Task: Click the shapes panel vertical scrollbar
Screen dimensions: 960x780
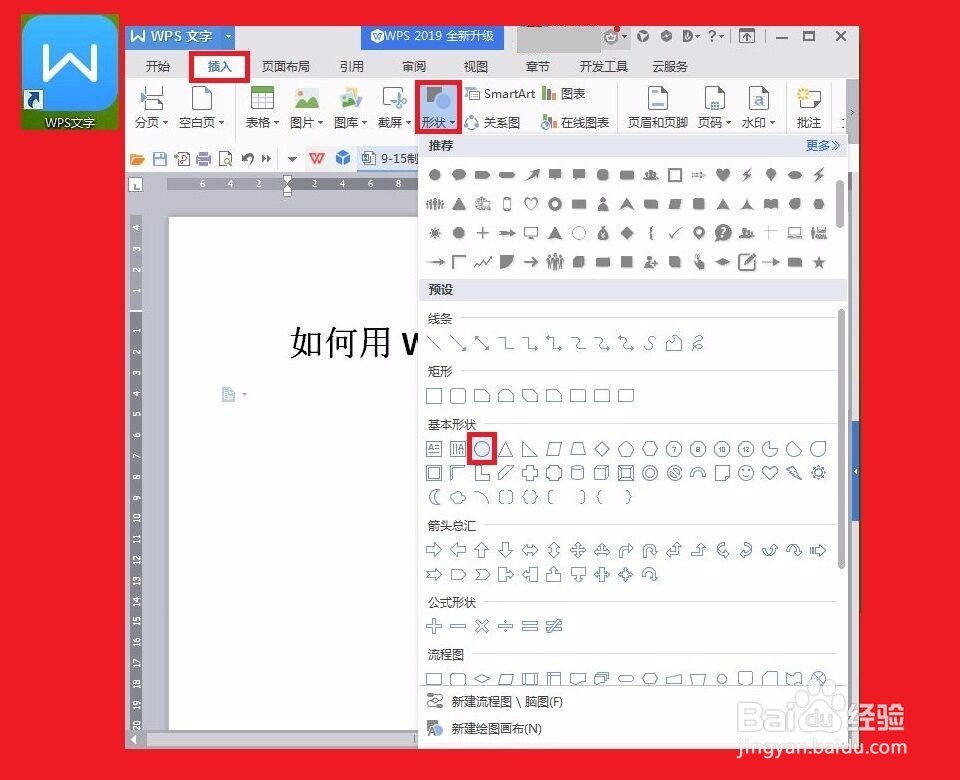Action: click(x=841, y=439)
